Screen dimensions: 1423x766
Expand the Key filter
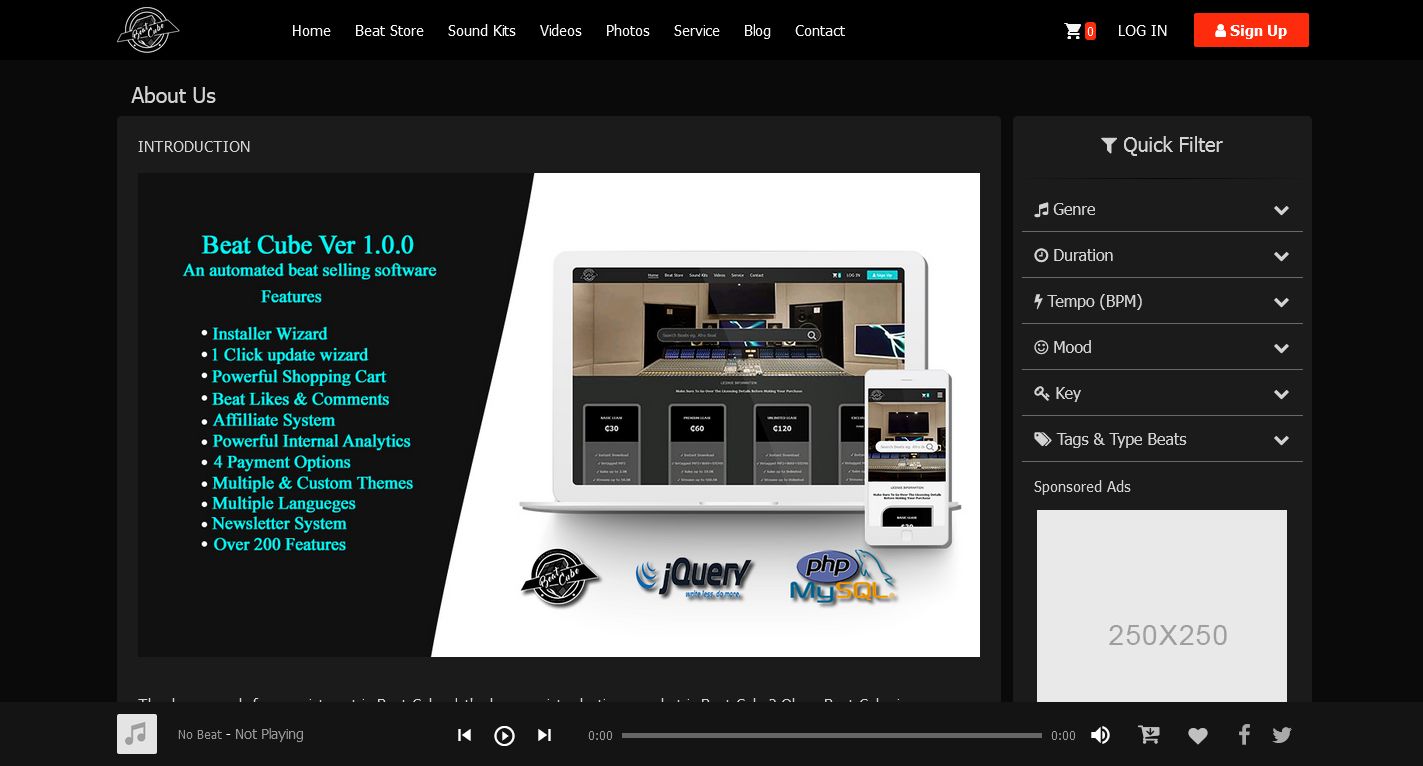(x=1162, y=393)
